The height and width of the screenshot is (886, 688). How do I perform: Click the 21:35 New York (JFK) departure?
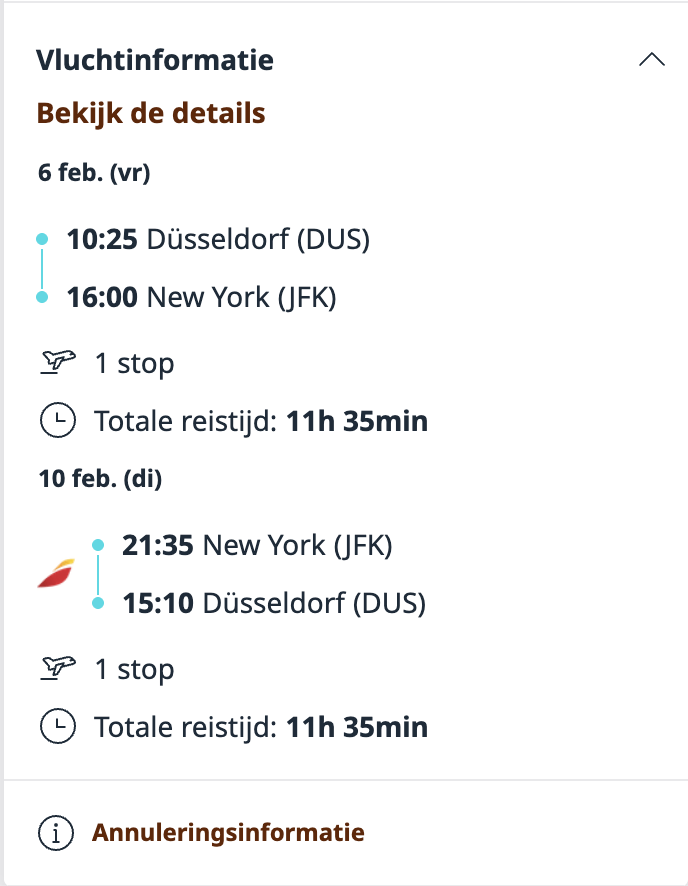[257, 546]
